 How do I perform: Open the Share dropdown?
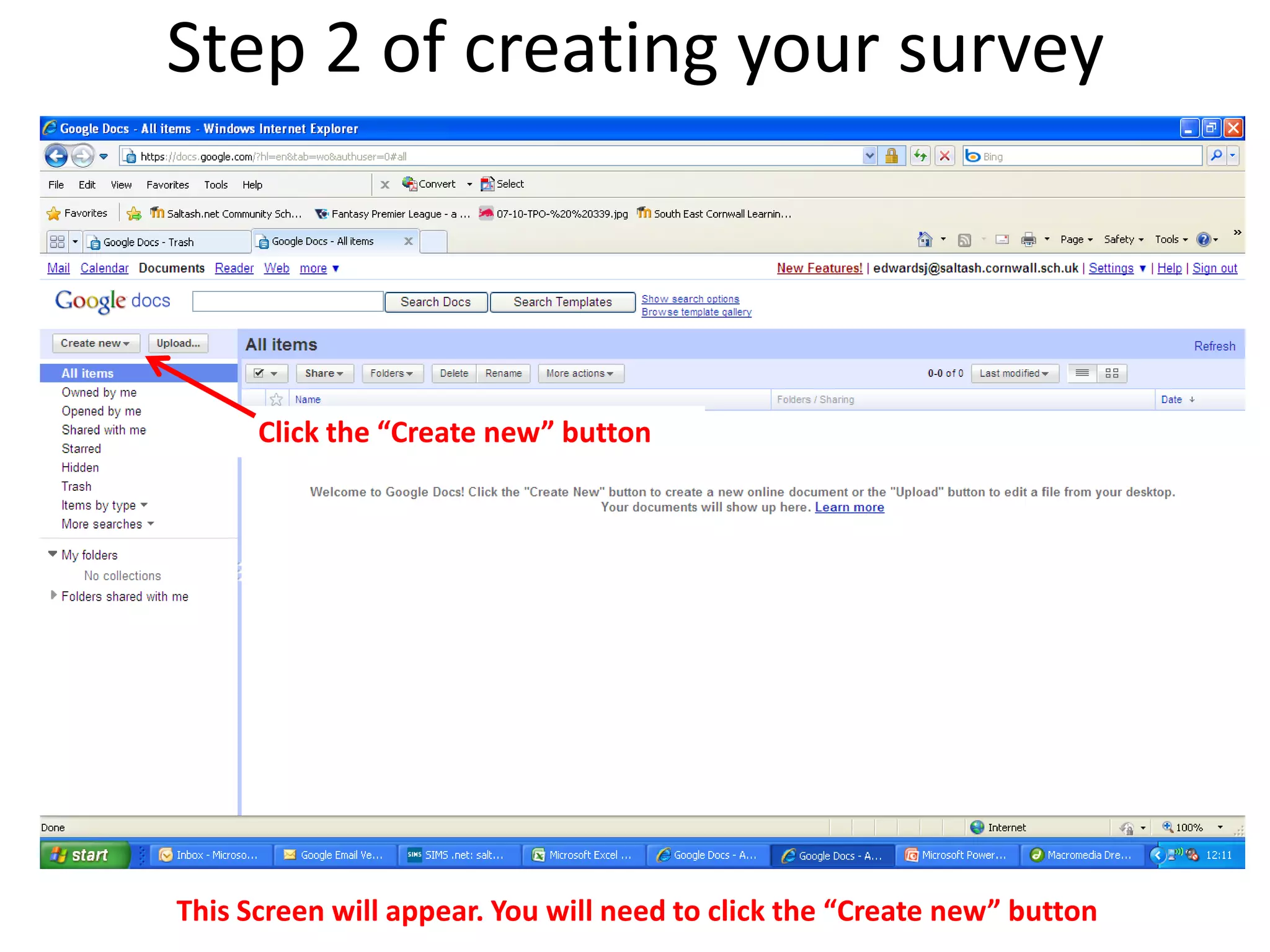tap(324, 373)
